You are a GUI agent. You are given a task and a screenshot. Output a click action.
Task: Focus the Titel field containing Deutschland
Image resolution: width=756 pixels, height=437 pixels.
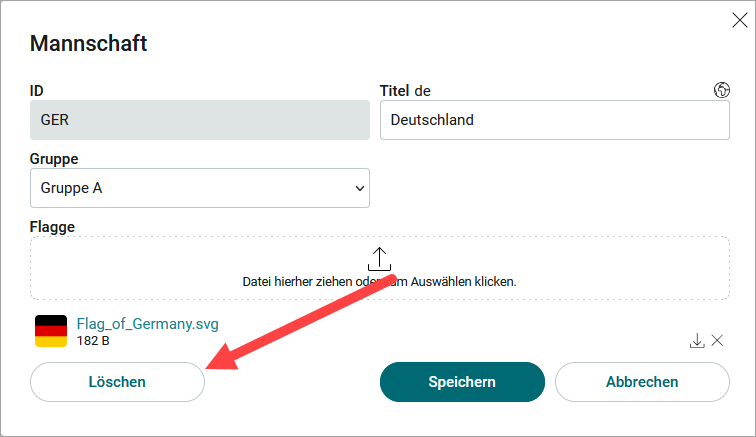554,120
